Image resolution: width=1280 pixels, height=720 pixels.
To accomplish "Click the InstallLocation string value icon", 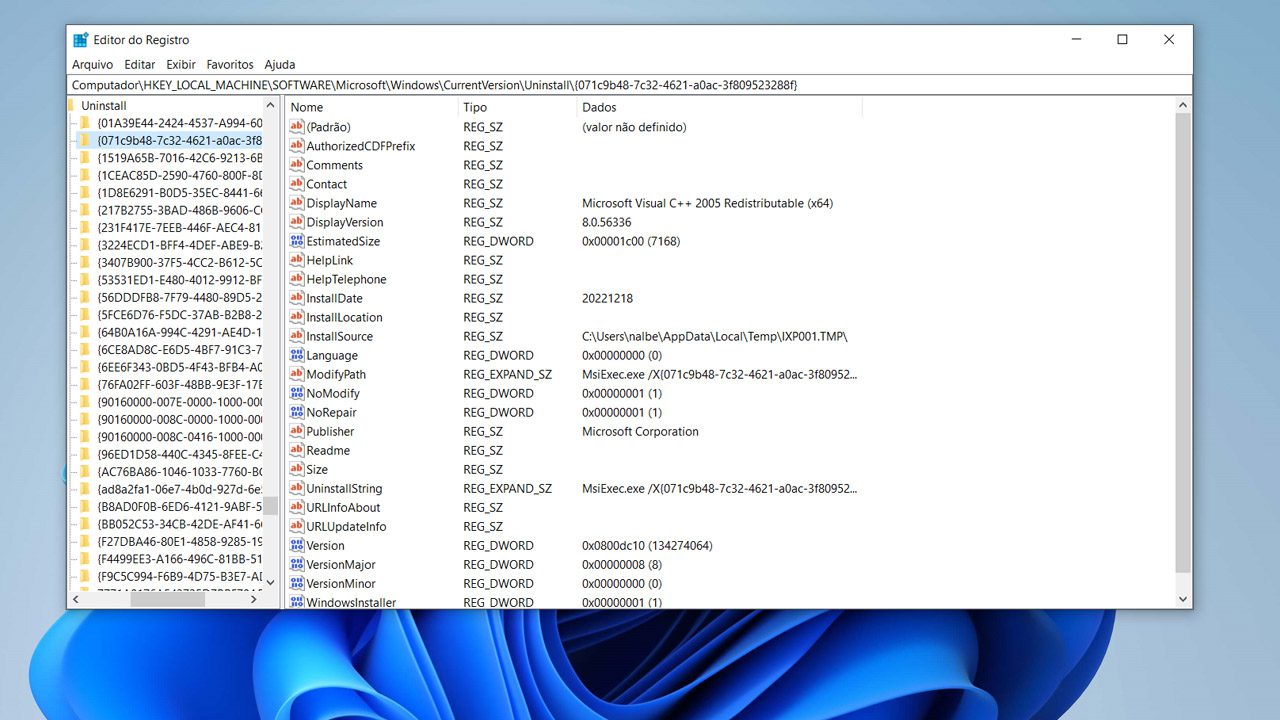I will pyautogui.click(x=296, y=317).
